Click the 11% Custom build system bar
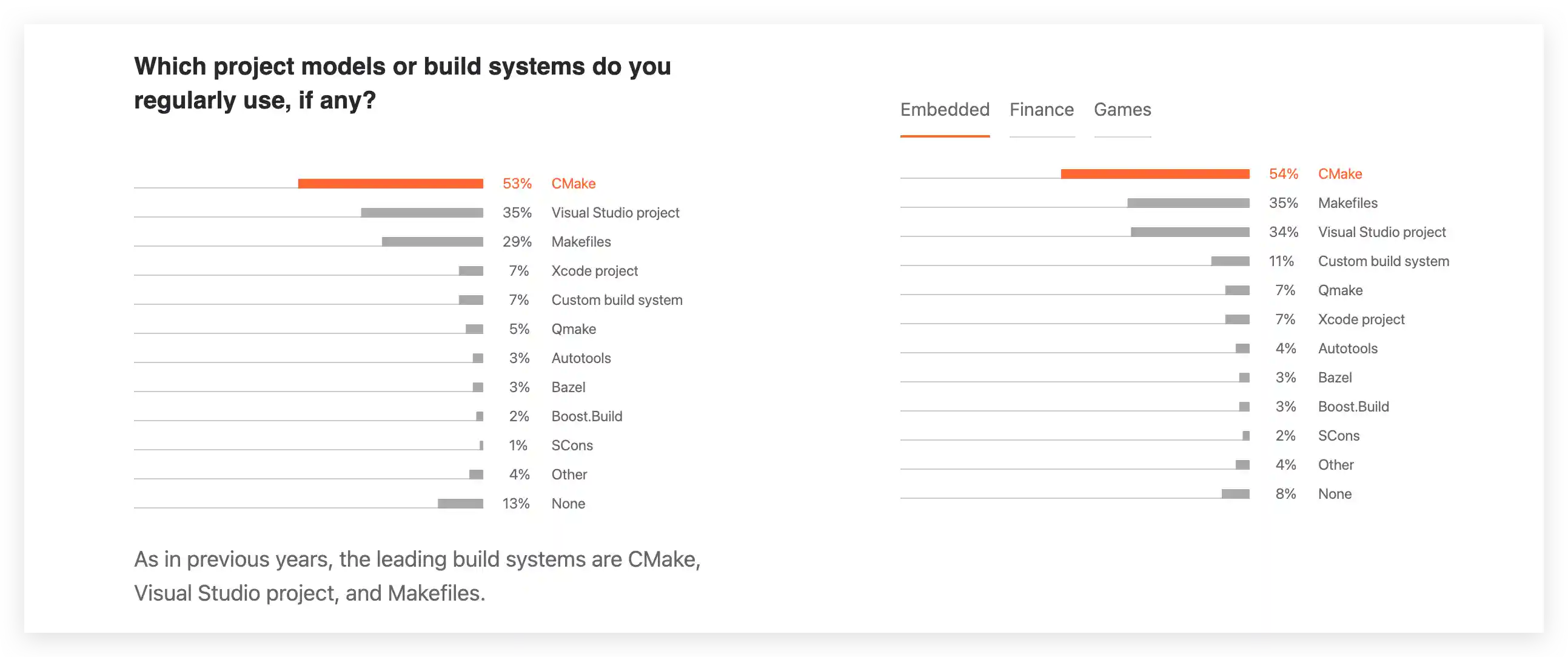The width and height of the screenshot is (1568, 657). click(1230, 262)
